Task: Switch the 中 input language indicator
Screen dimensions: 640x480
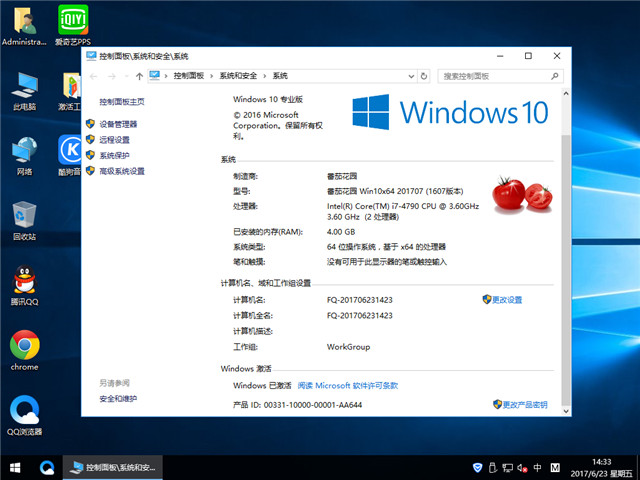Action: pyautogui.click(x=538, y=468)
